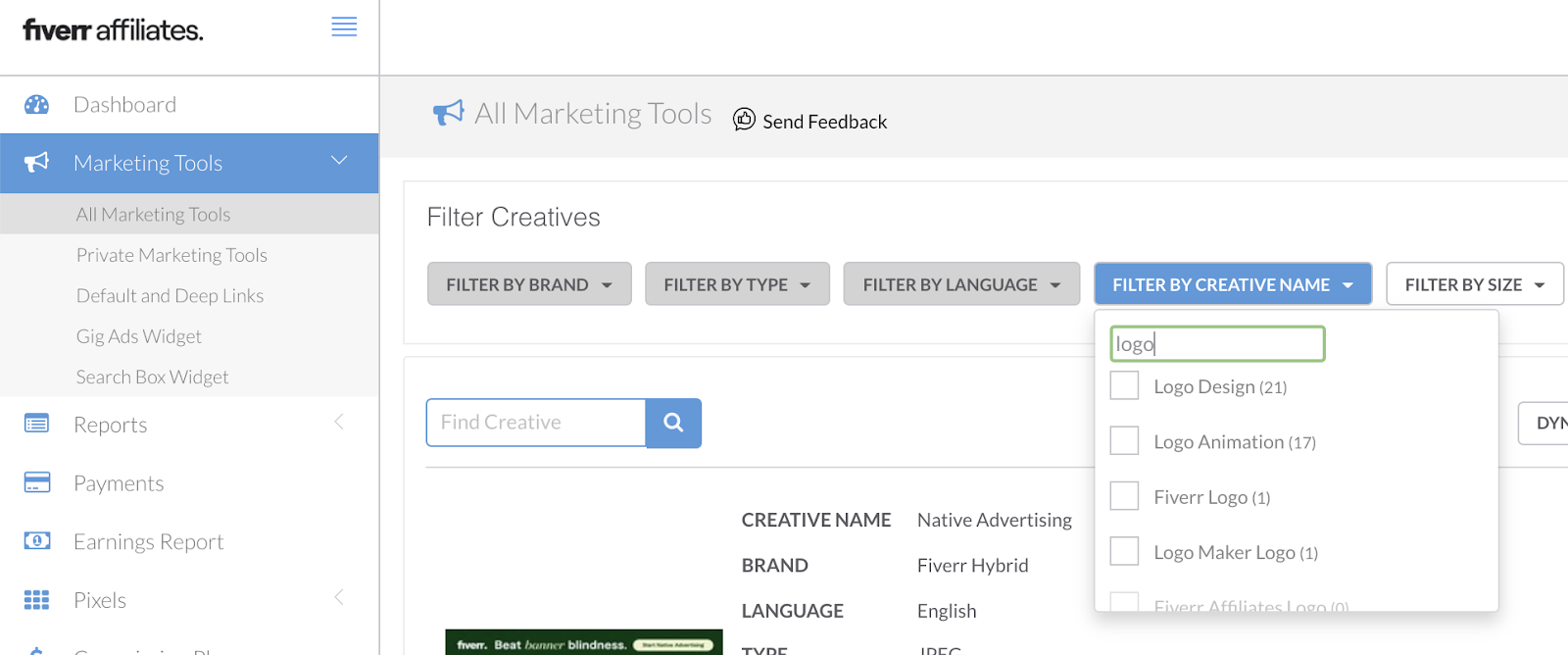Click the hamburger menu icon
The height and width of the screenshot is (655, 1568).
[344, 26]
